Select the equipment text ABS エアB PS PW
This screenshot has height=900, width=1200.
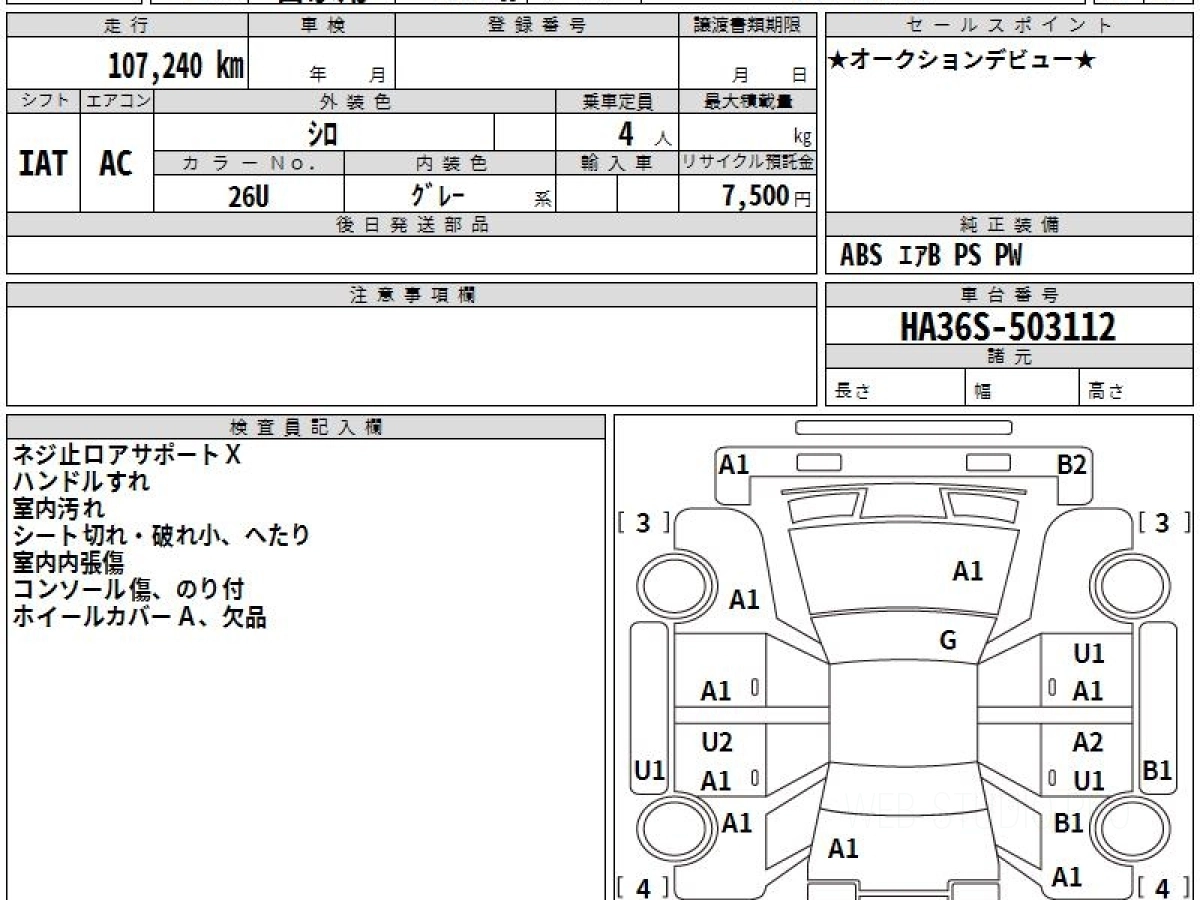coord(931,256)
